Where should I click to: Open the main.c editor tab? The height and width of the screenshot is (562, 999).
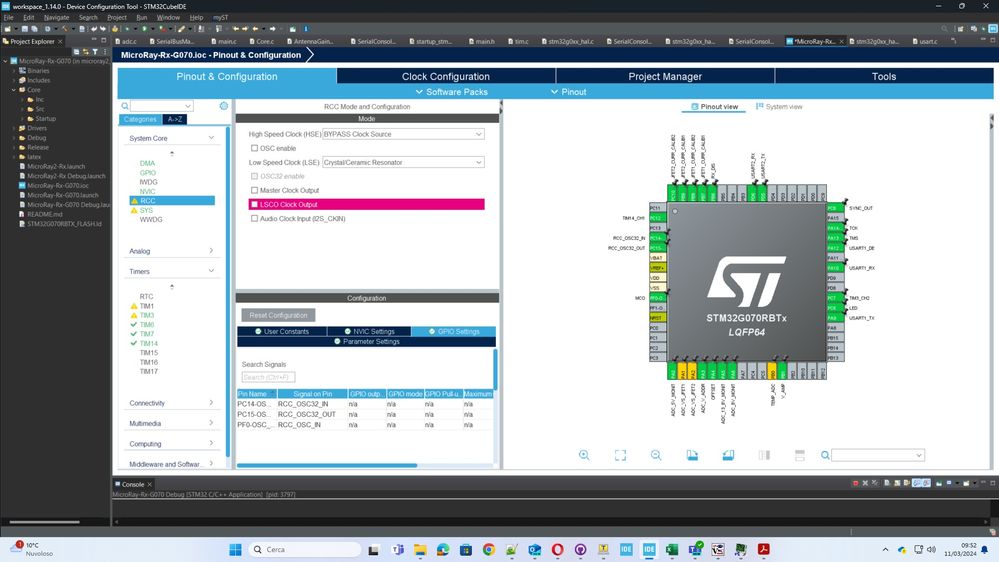click(x=223, y=41)
